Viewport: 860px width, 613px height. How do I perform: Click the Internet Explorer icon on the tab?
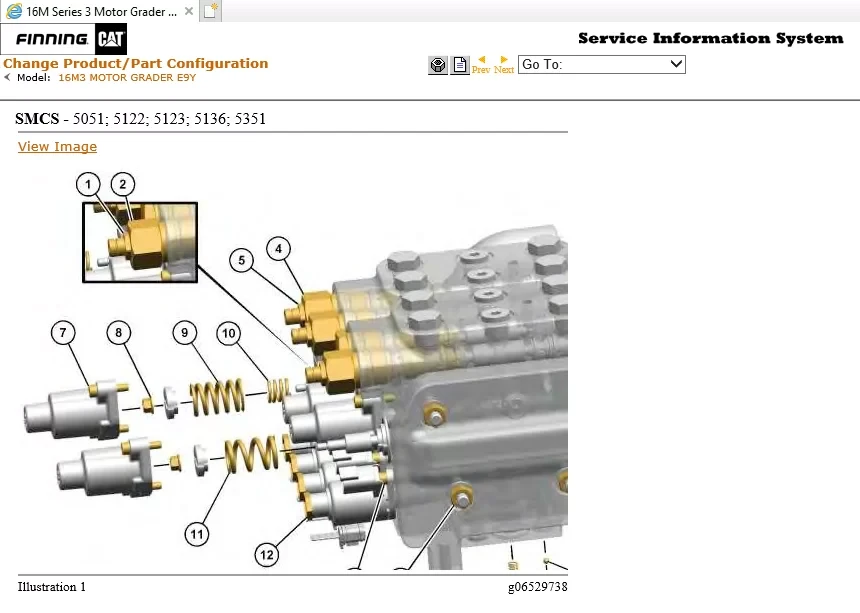(x=14, y=11)
